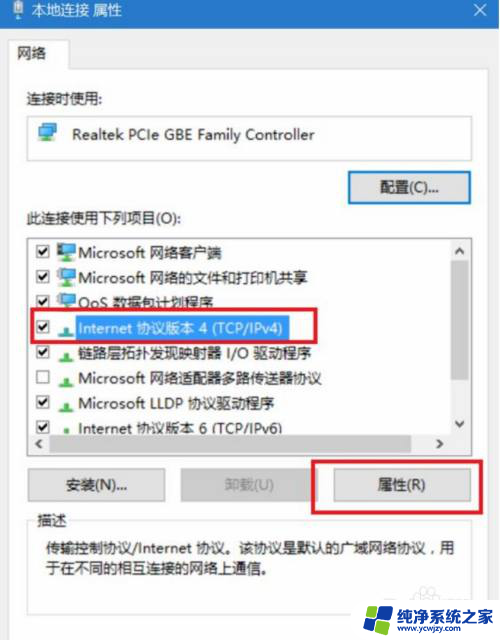Click the Microsoft 网络客户端 computer icon
Viewport: 500px width, 640px height.
tap(66, 252)
